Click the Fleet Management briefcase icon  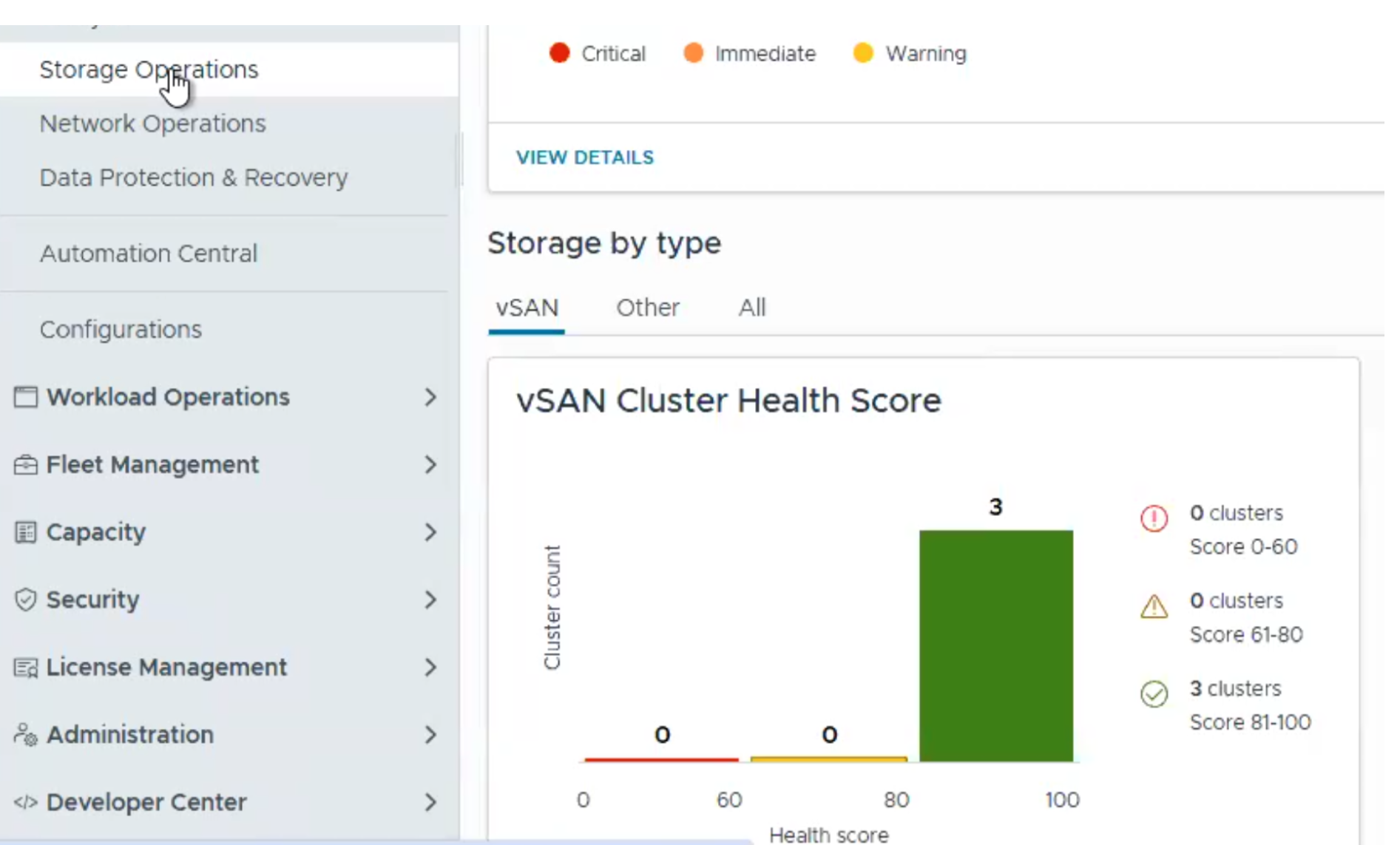25,465
